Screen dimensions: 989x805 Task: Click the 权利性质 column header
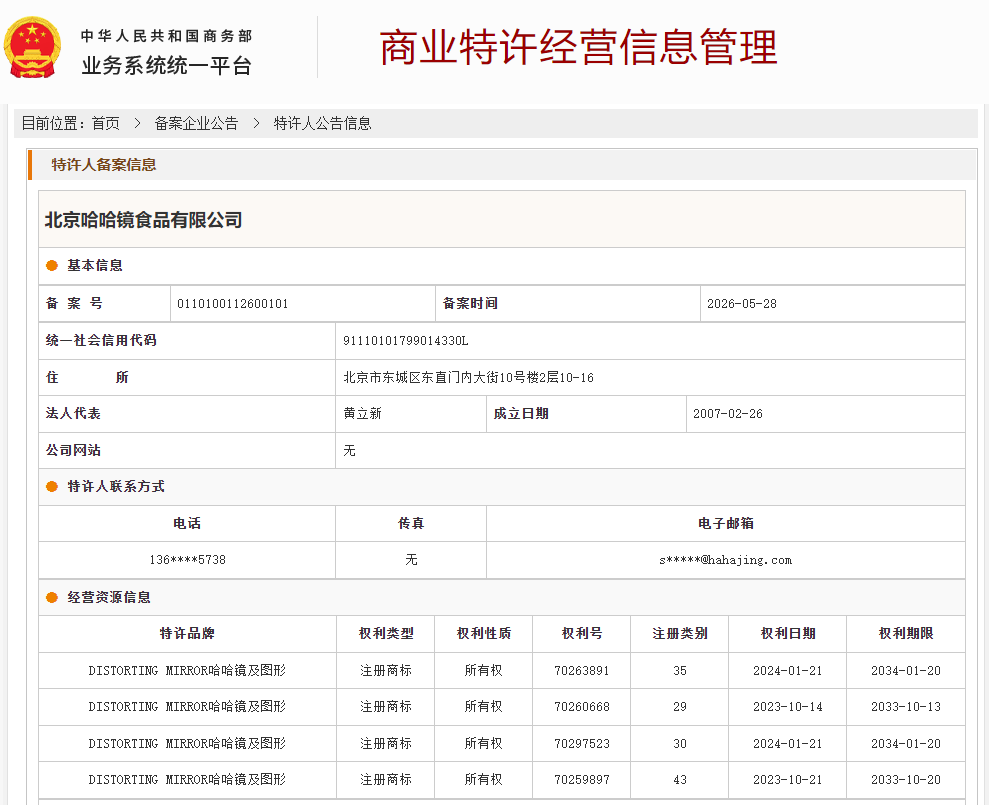tap(484, 633)
